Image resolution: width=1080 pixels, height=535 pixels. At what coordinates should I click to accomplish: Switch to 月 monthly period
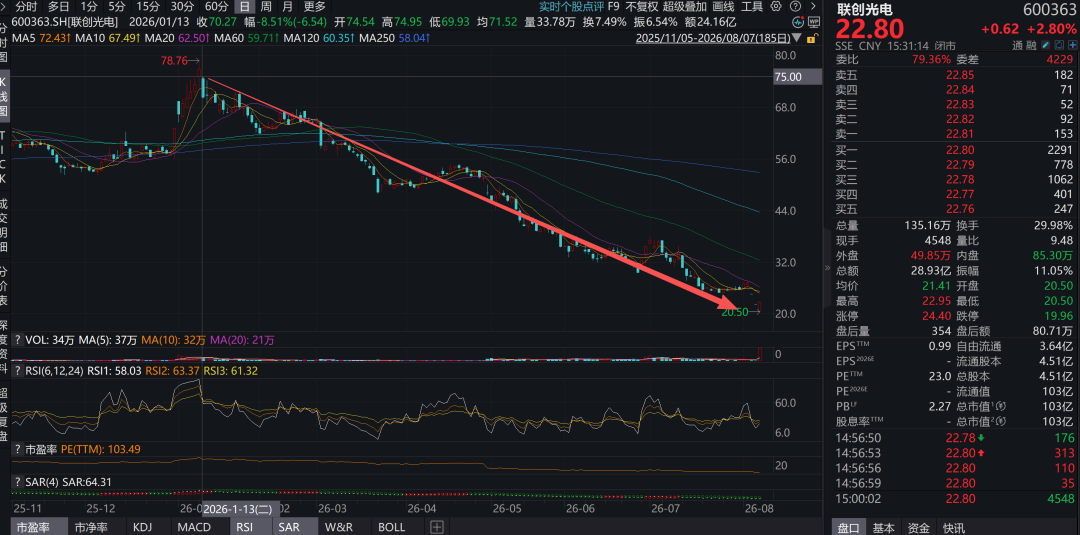click(x=287, y=6)
